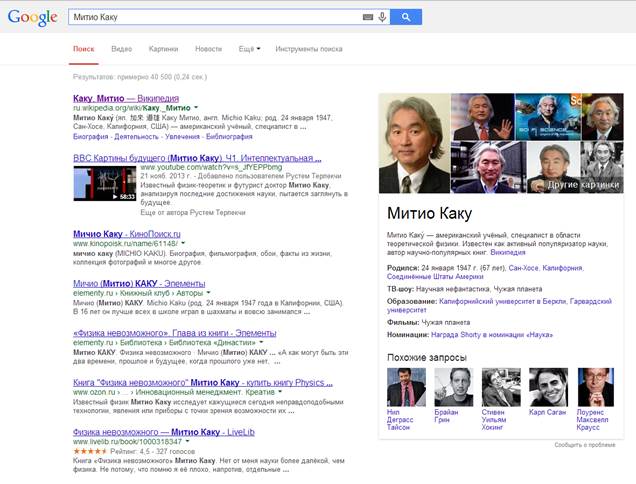Viewport: 636px width, 484px height.
Task: Open Мичио Каку - КиноПоиск.ru result
Action: click(x=127, y=234)
